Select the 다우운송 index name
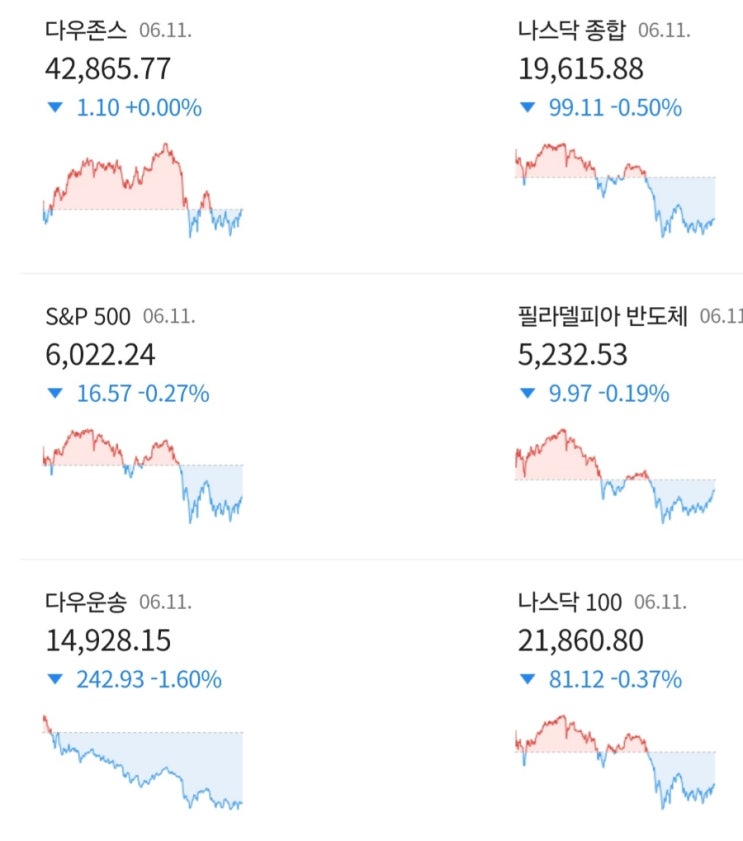 click(86, 602)
